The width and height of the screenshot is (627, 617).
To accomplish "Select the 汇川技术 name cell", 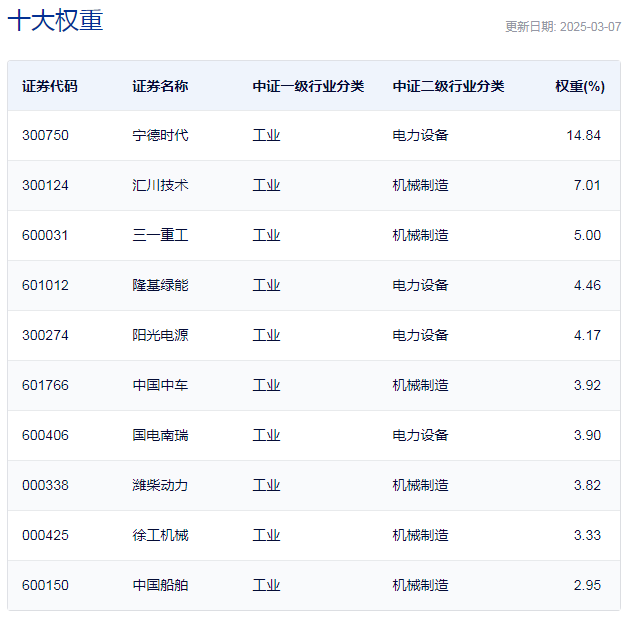I will point(160,185).
